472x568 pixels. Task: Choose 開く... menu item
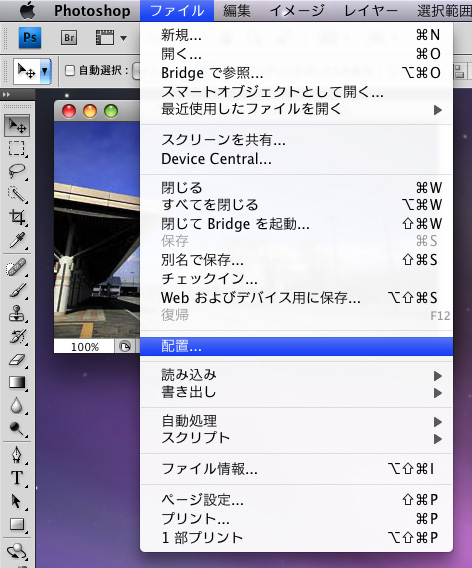coord(296,54)
